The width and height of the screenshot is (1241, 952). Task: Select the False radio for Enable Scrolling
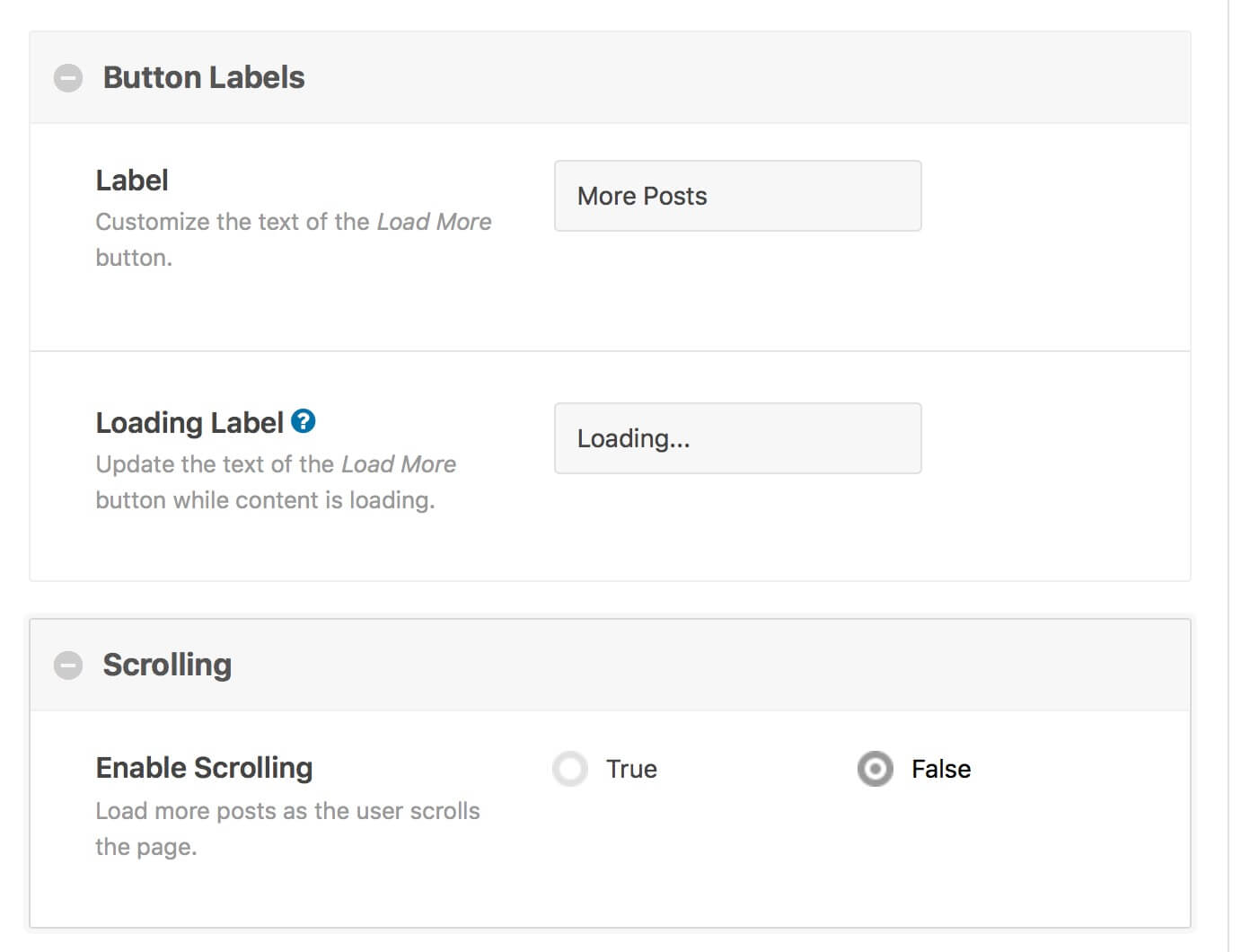pos(876,769)
